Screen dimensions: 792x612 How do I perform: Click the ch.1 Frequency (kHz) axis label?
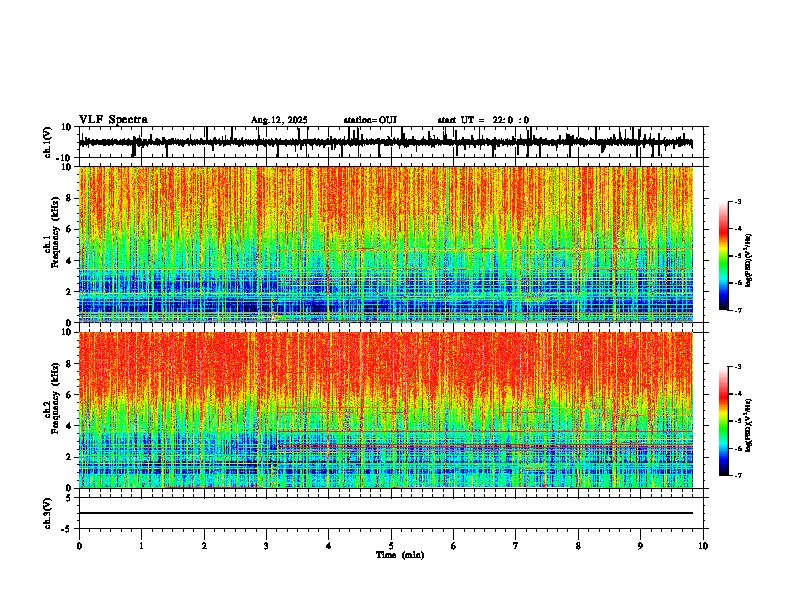coord(52,232)
